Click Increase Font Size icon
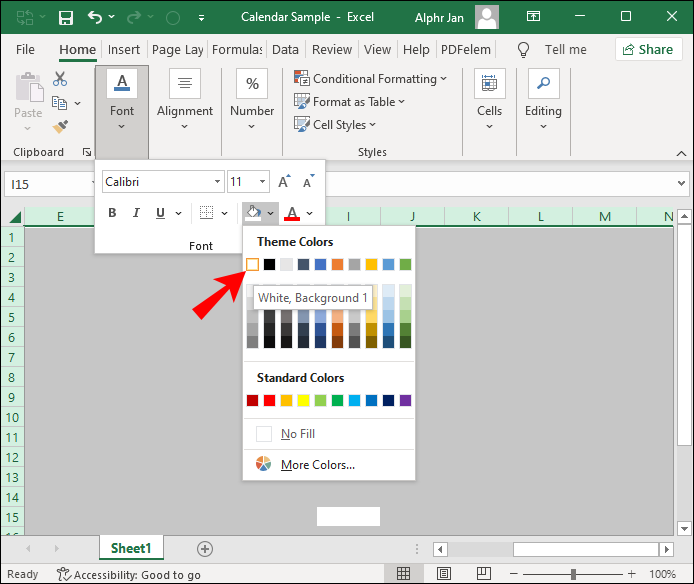Viewport: 694px width, 584px height. pos(285,182)
